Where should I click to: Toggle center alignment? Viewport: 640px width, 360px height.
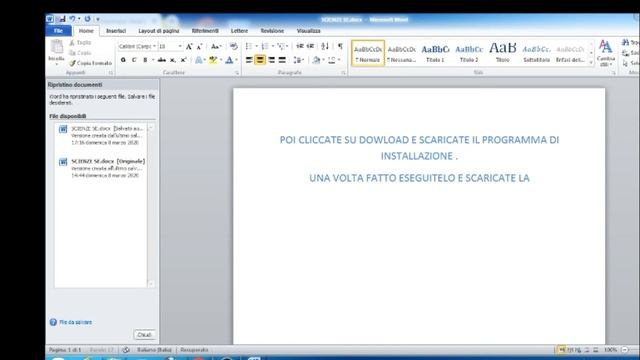pyautogui.click(x=260, y=60)
